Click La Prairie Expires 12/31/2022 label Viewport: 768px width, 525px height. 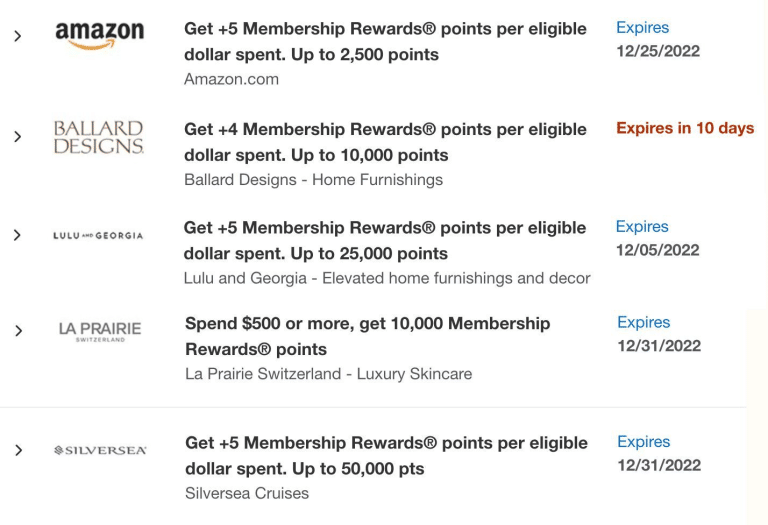(658, 334)
